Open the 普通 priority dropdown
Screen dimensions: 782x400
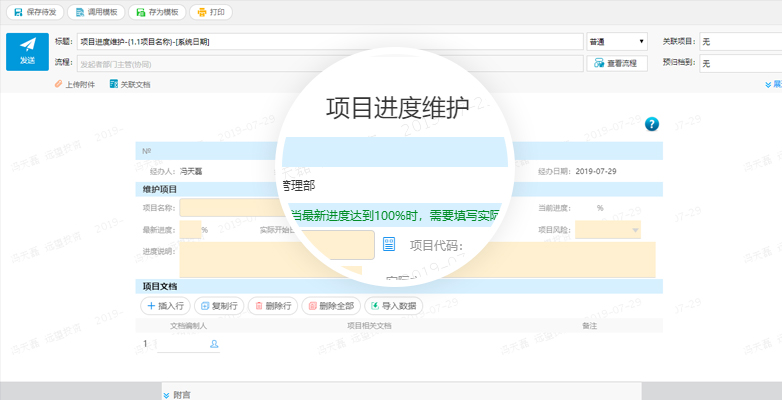pyautogui.click(x=616, y=42)
